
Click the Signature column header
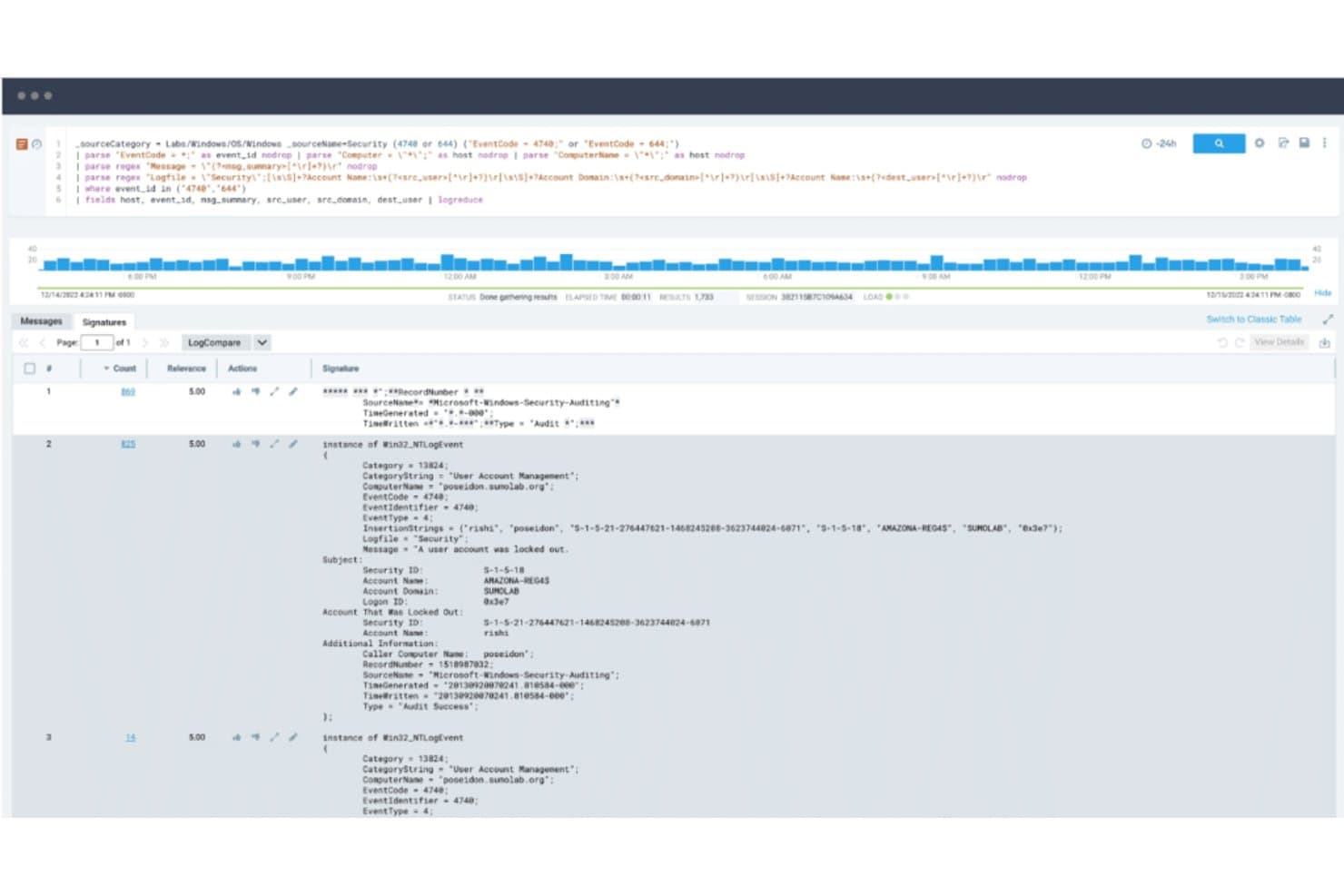[x=341, y=369]
